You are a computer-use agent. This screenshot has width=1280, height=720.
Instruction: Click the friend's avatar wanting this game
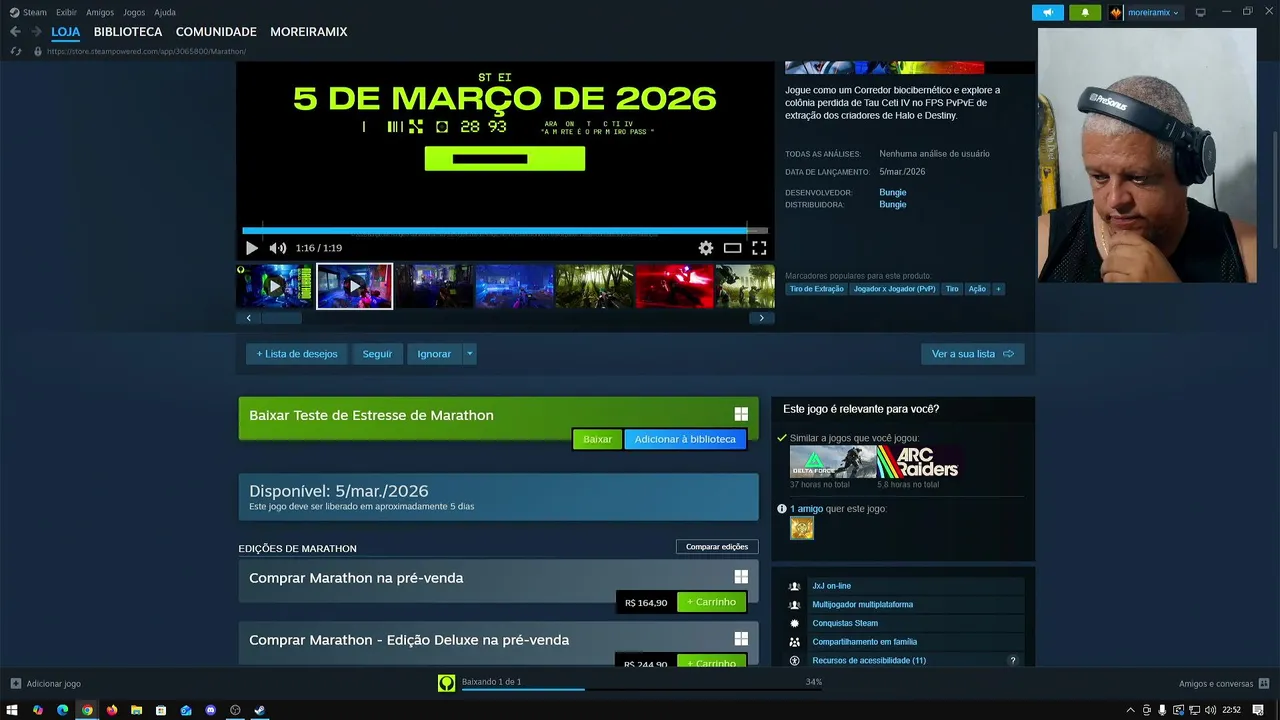point(802,528)
